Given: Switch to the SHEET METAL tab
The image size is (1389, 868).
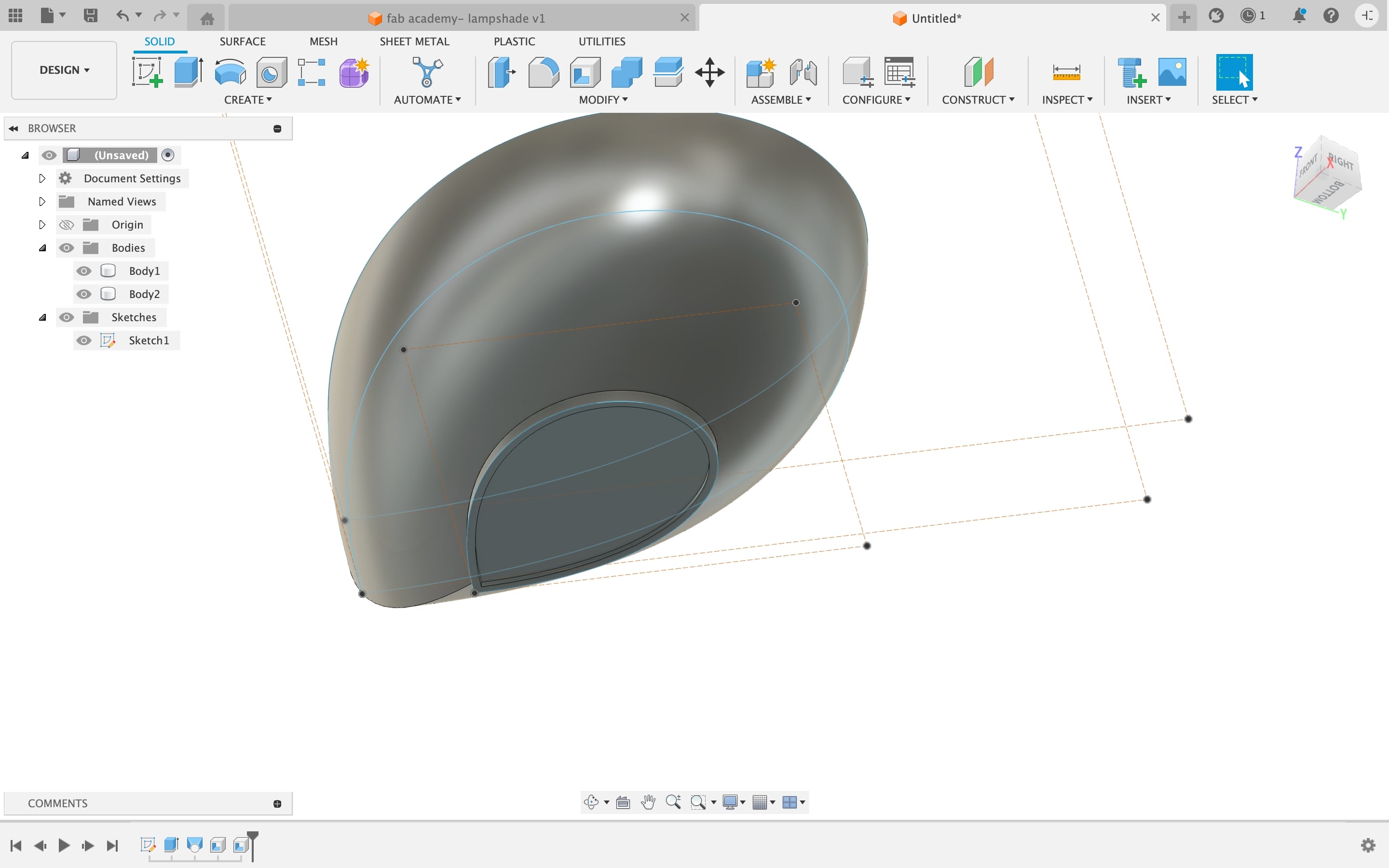Looking at the screenshot, I should click(x=414, y=41).
